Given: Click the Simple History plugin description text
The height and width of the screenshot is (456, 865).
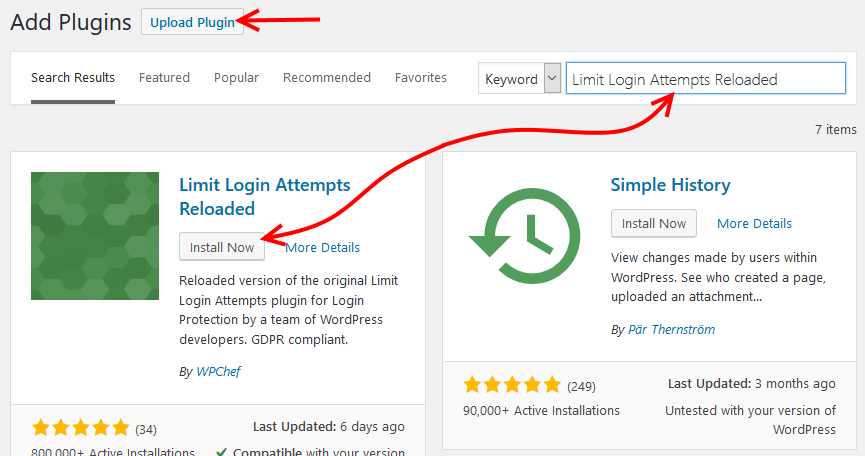Looking at the screenshot, I should [x=718, y=277].
